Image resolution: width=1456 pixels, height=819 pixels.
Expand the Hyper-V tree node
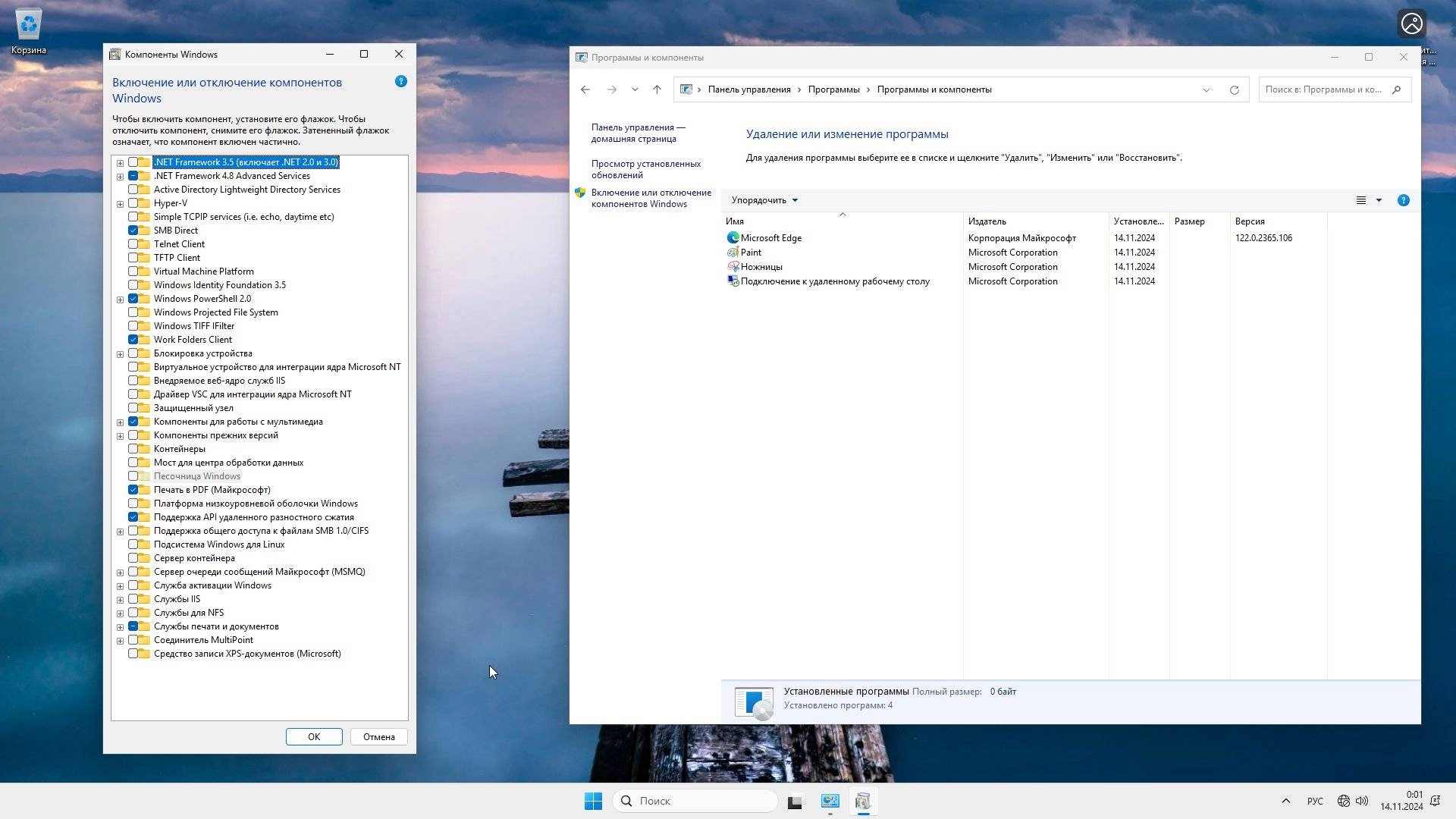click(x=120, y=203)
